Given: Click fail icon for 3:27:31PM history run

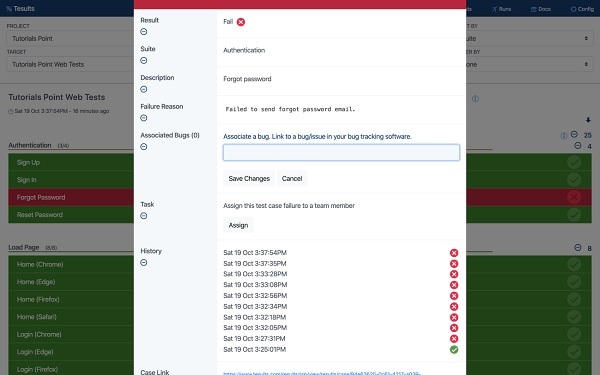Looking at the screenshot, I should 454,339.
